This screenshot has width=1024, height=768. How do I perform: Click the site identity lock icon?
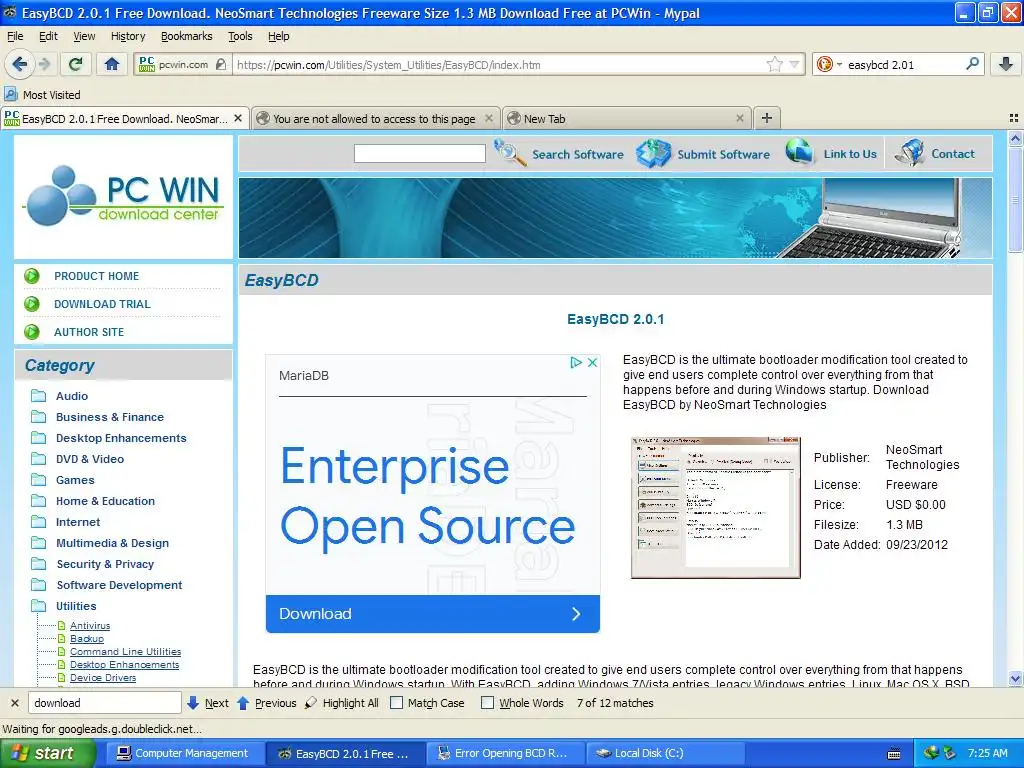221,64
